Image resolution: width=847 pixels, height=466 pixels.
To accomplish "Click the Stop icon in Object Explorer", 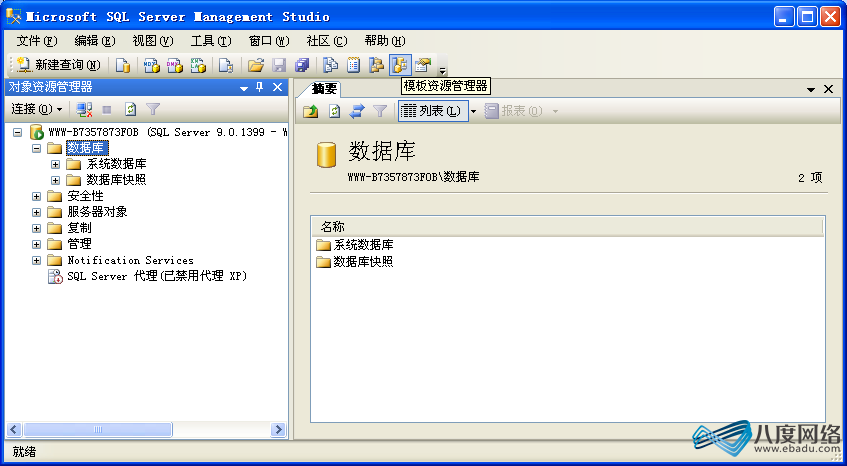I will tap(107, 110).
